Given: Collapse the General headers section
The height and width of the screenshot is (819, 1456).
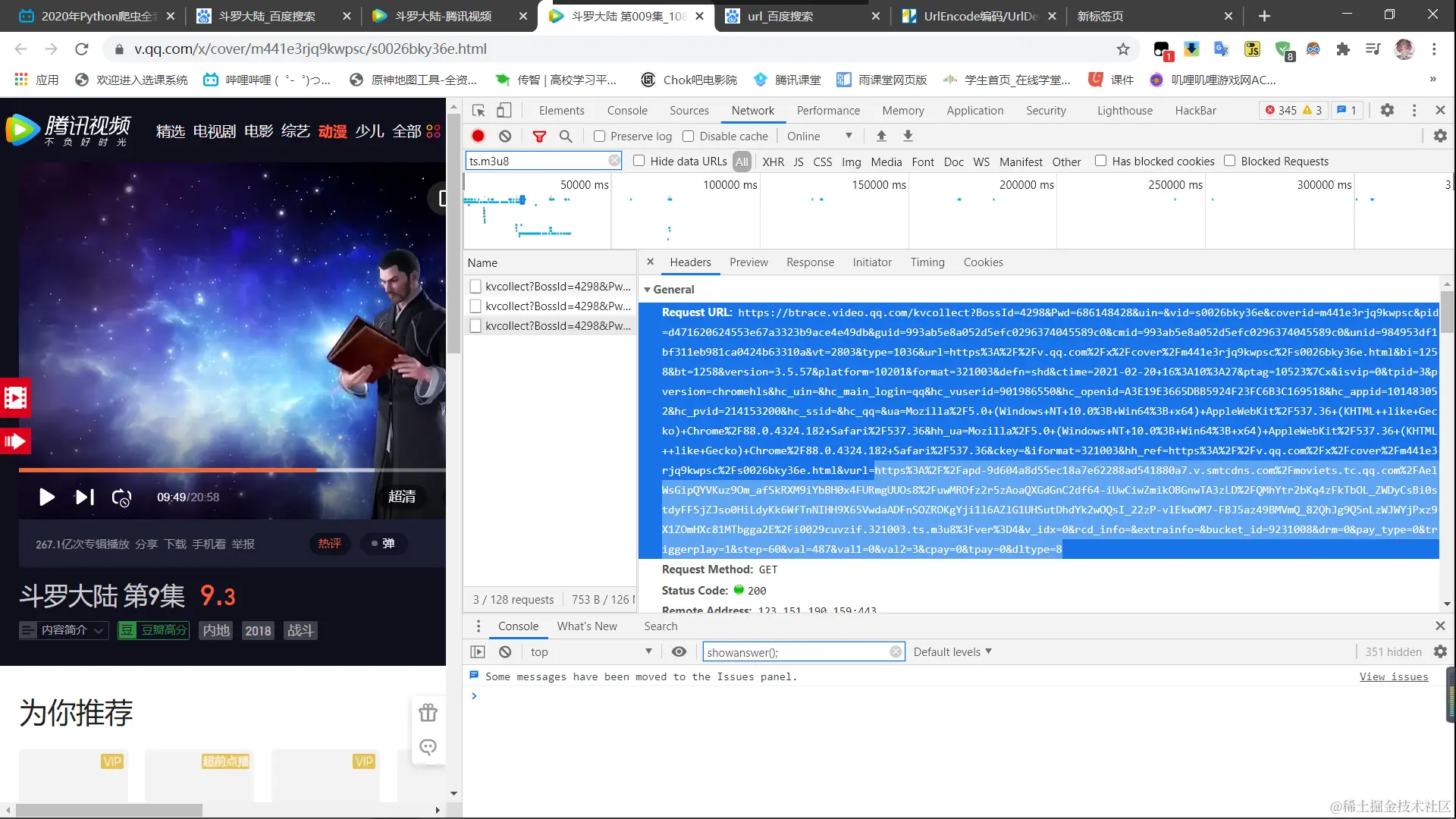Looking at the screenshot, I should [648, 290].
